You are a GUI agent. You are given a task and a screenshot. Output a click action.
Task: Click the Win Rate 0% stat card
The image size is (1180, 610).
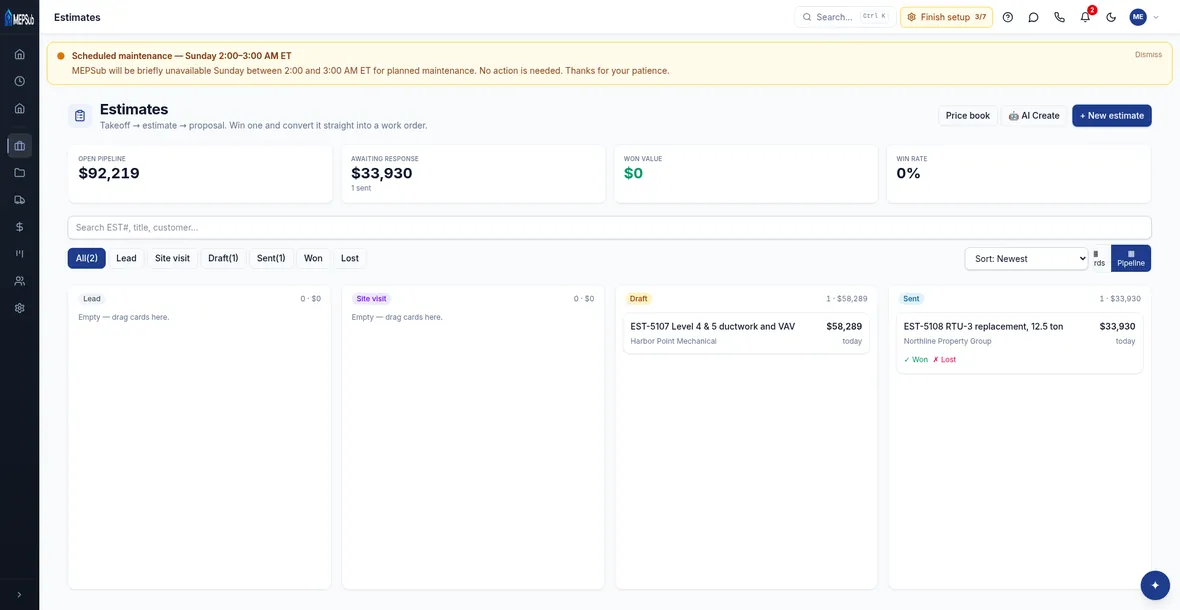pos(1019,174)
